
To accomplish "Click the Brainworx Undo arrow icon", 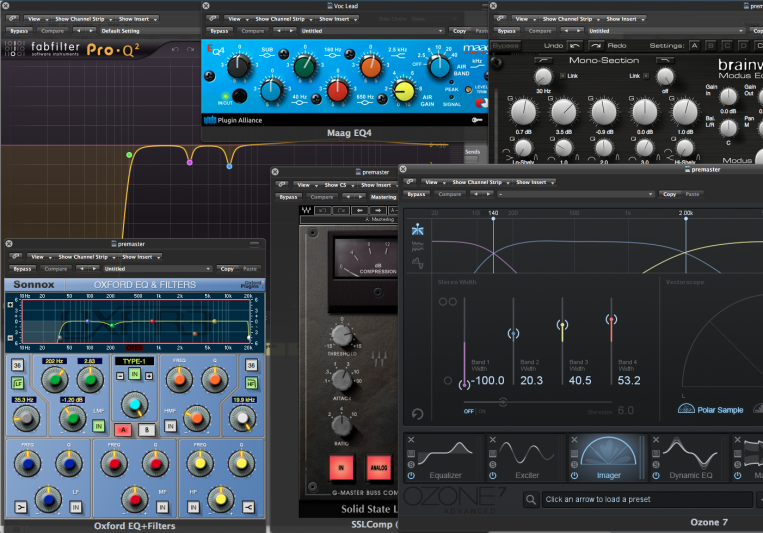I will 575,46.
